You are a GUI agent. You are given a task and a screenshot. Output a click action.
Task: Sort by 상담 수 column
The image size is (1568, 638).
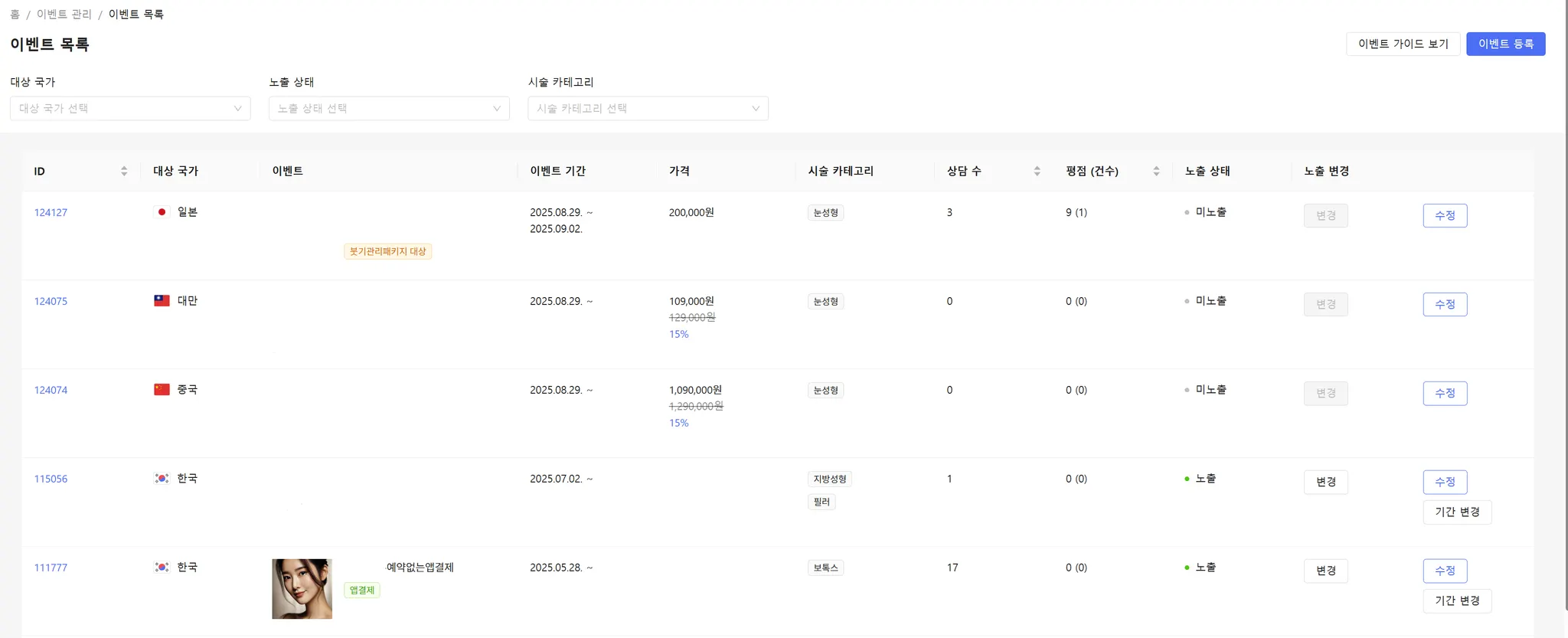1037,171
